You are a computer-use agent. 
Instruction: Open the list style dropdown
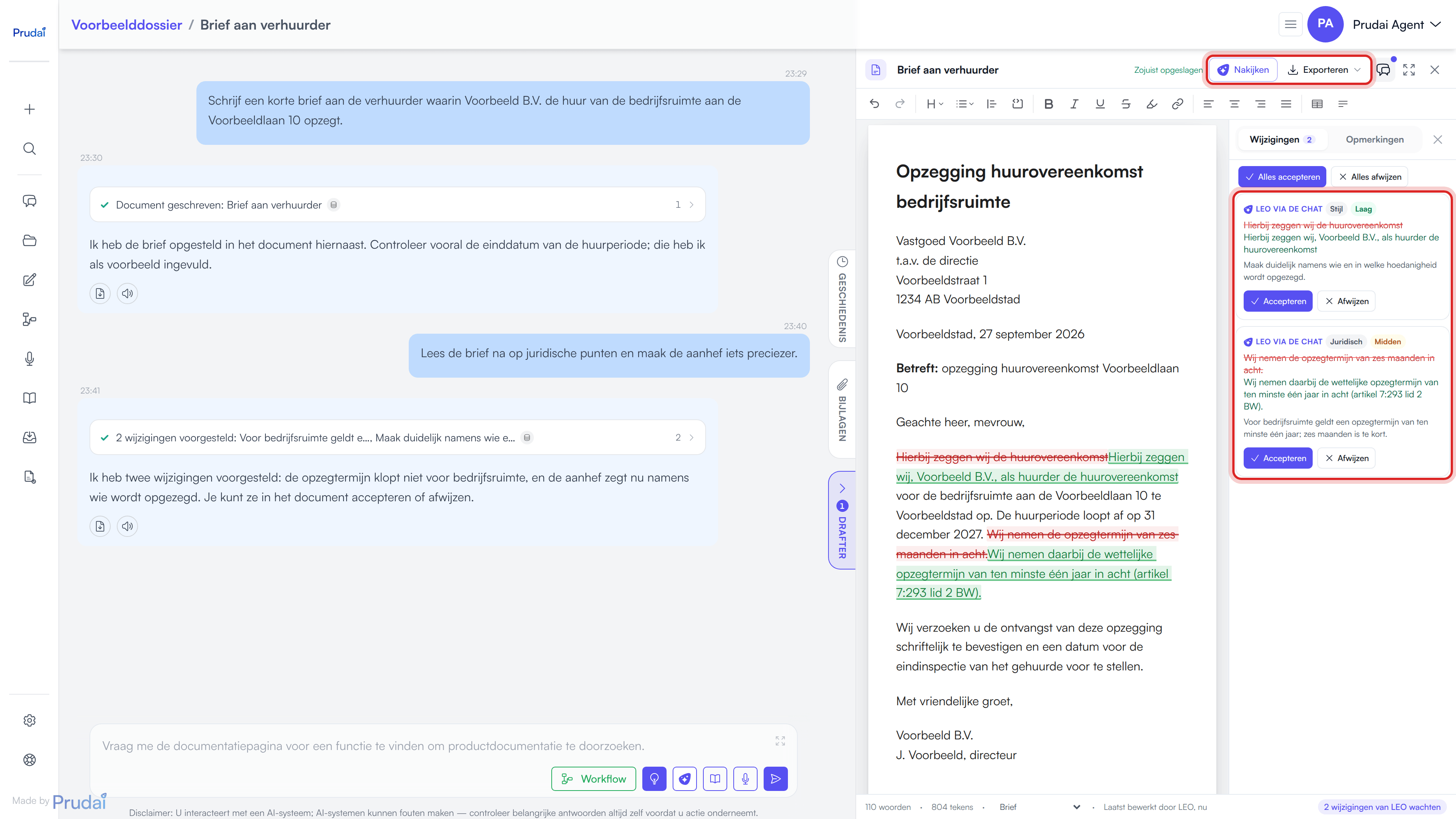[964, 104]
